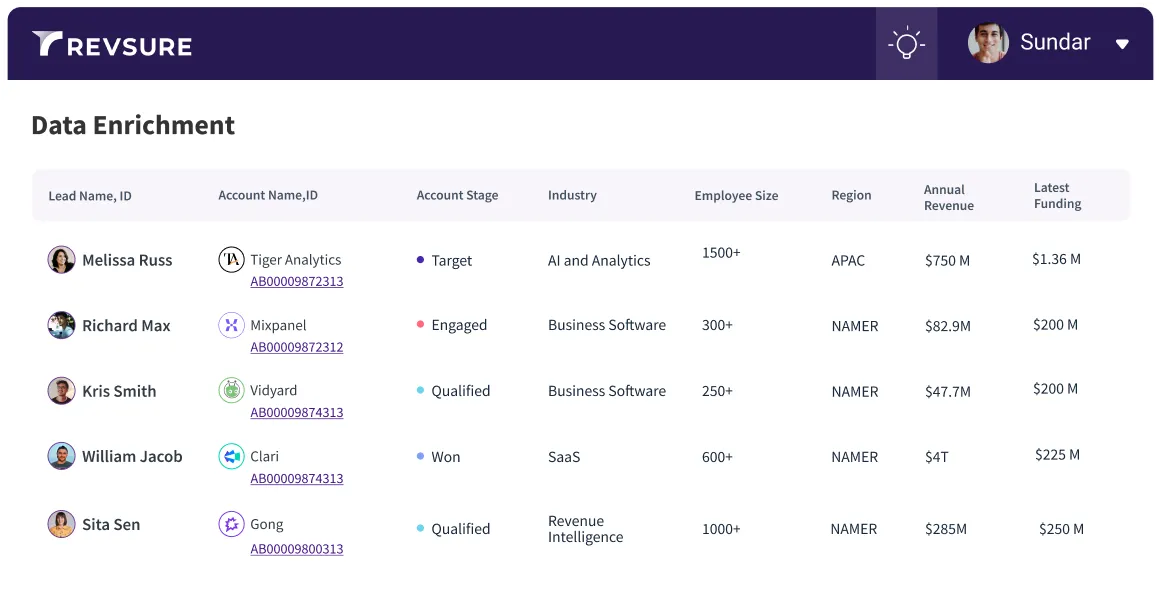Click the Account Name,ID column header
Image resolution: width=1159 pixels, height=591 pixels.
(x=268, y=195)
